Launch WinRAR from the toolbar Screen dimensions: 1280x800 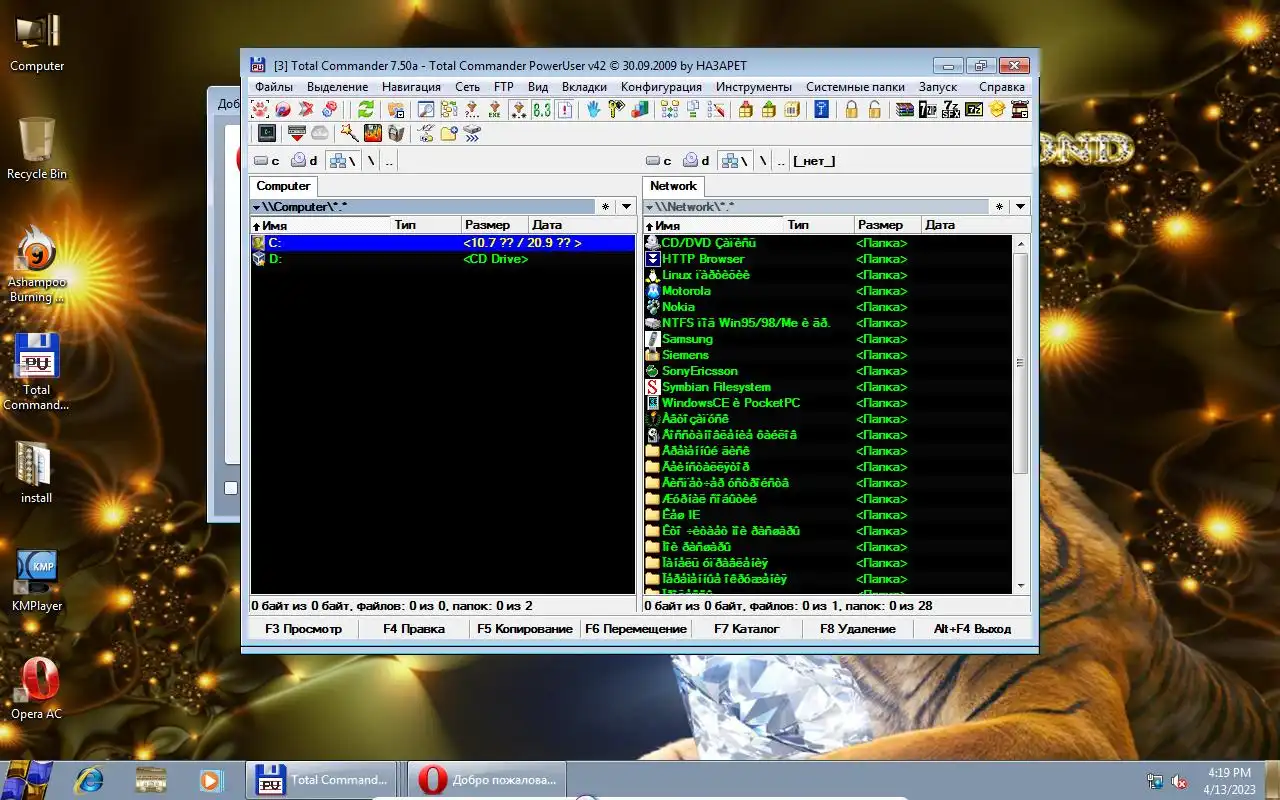(x=905, y=109)
